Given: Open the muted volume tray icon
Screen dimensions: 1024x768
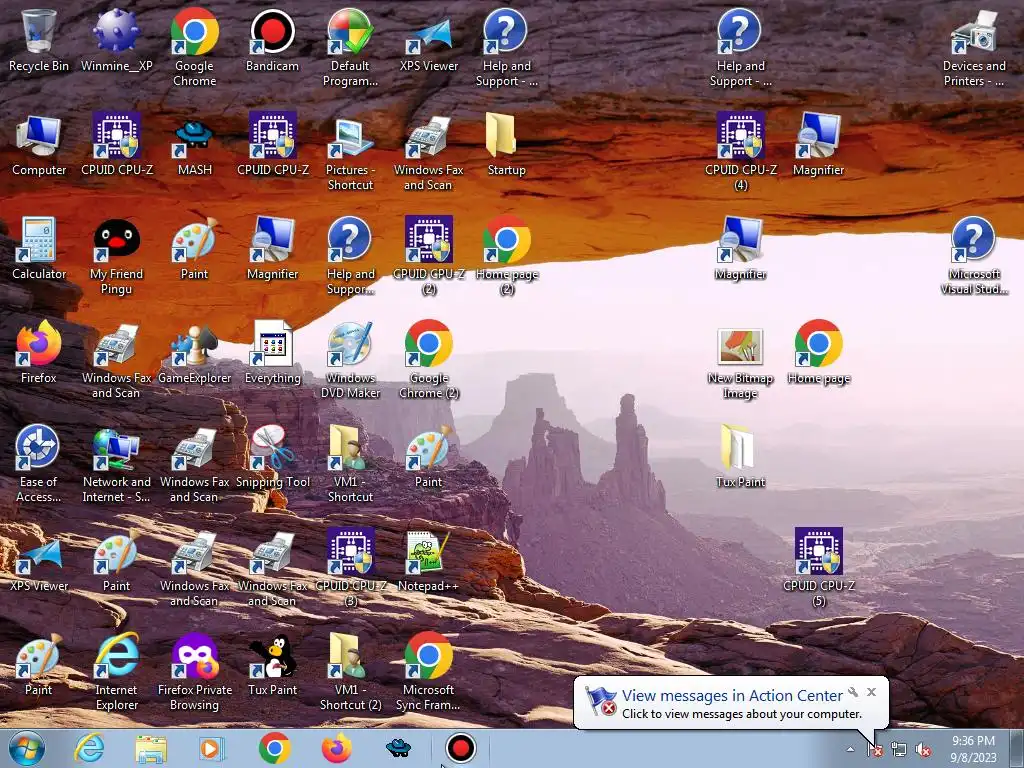Looking at the screenshot, I should (923, 750).
